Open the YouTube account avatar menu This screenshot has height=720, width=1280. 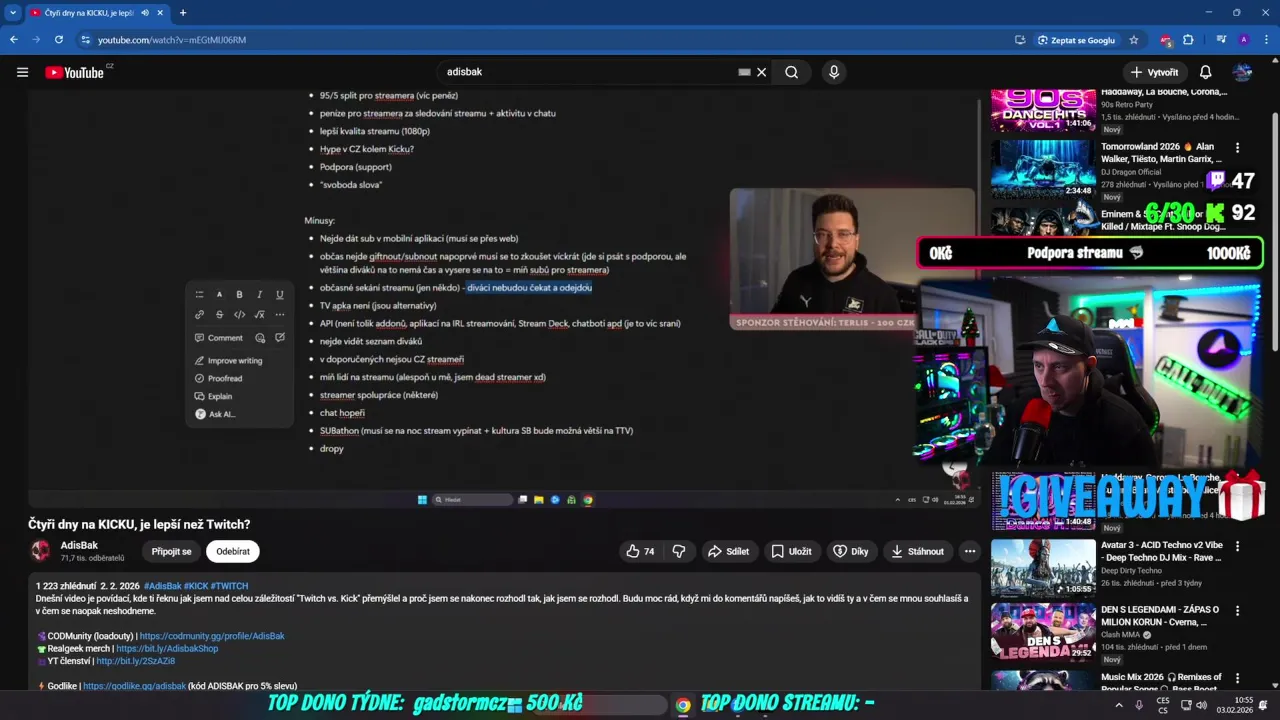pos(1242,72)
